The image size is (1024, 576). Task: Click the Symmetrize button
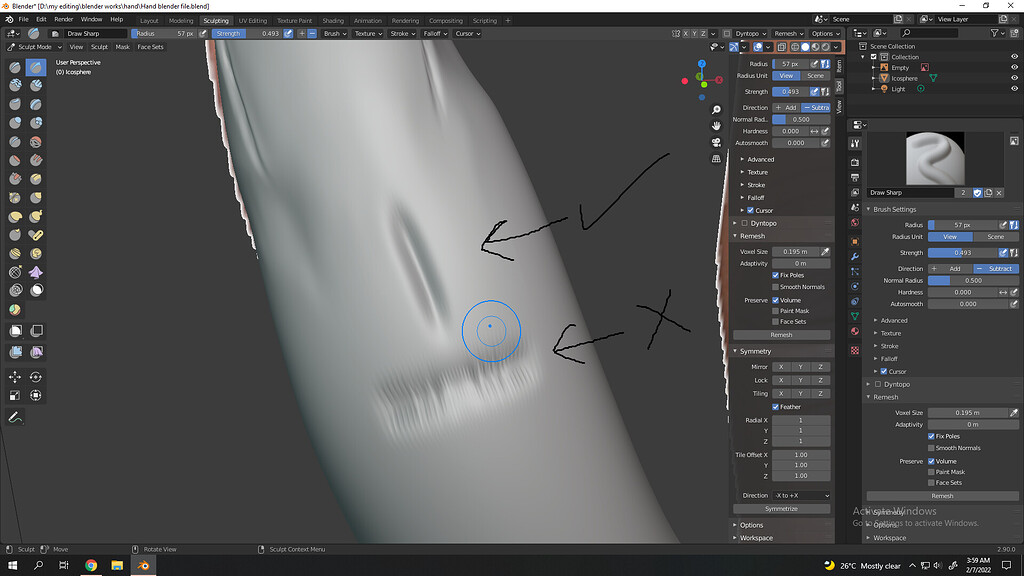[781, 509]
